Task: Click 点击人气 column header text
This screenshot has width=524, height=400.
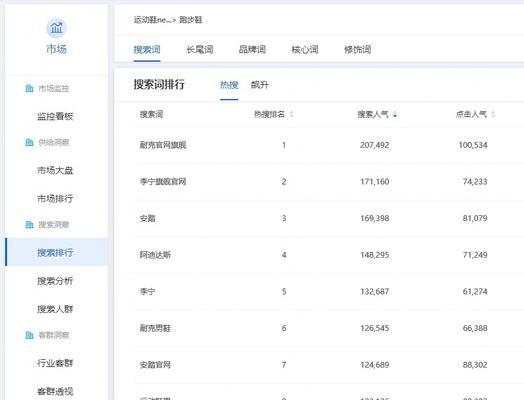Action: (471, 114)
